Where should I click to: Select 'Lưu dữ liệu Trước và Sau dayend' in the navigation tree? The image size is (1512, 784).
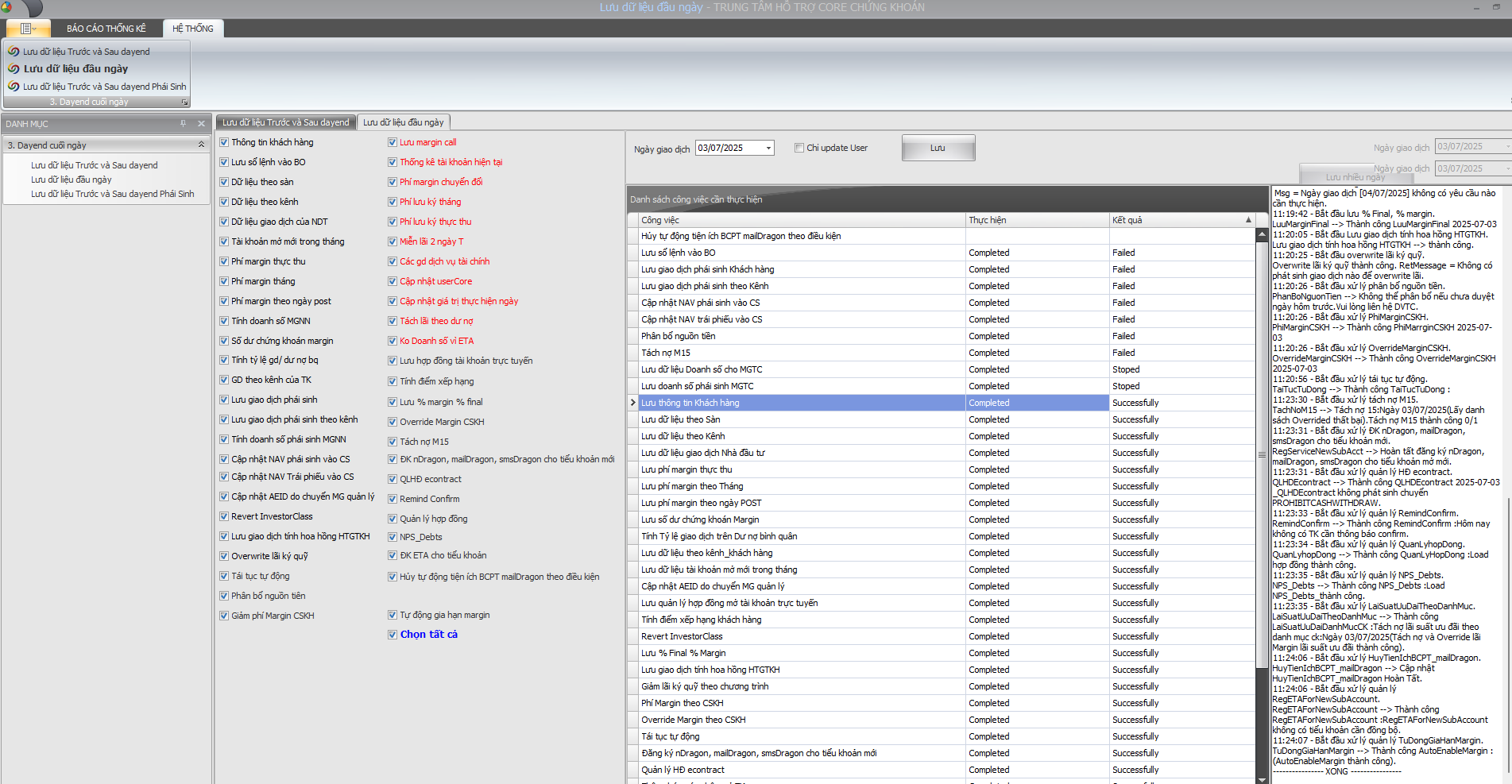pos(95,165)
